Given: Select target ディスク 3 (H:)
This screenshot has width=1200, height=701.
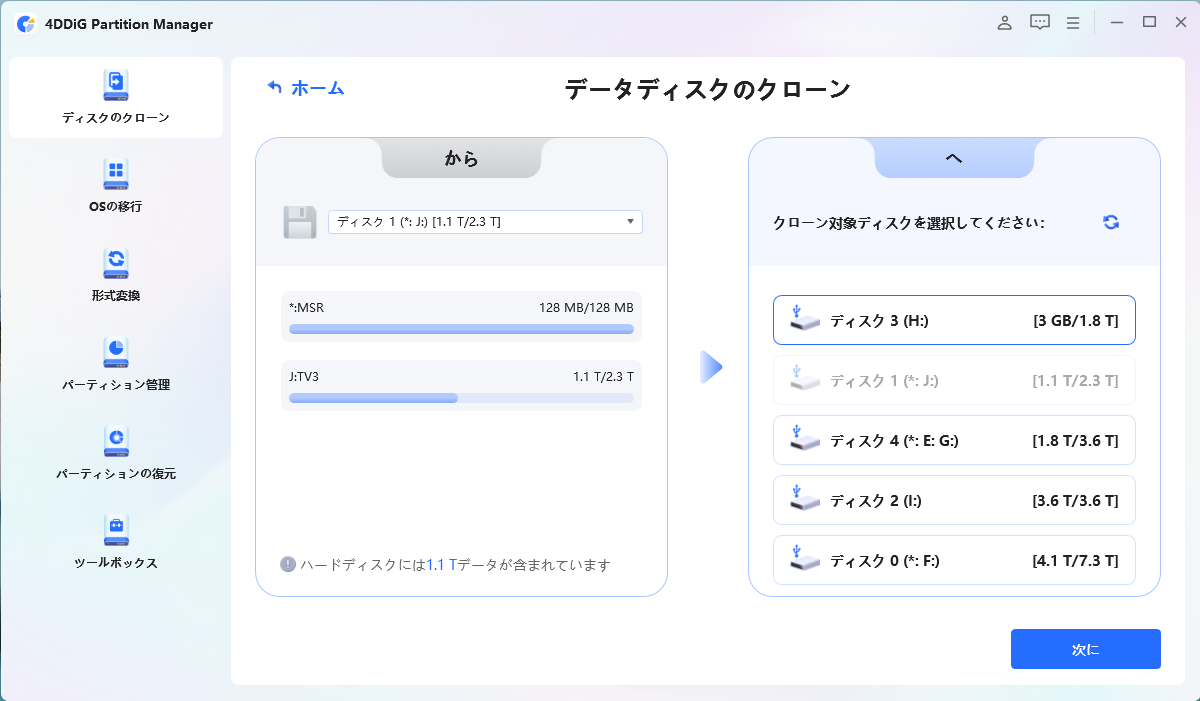Looking at the screenshot, I should (954, 321).
